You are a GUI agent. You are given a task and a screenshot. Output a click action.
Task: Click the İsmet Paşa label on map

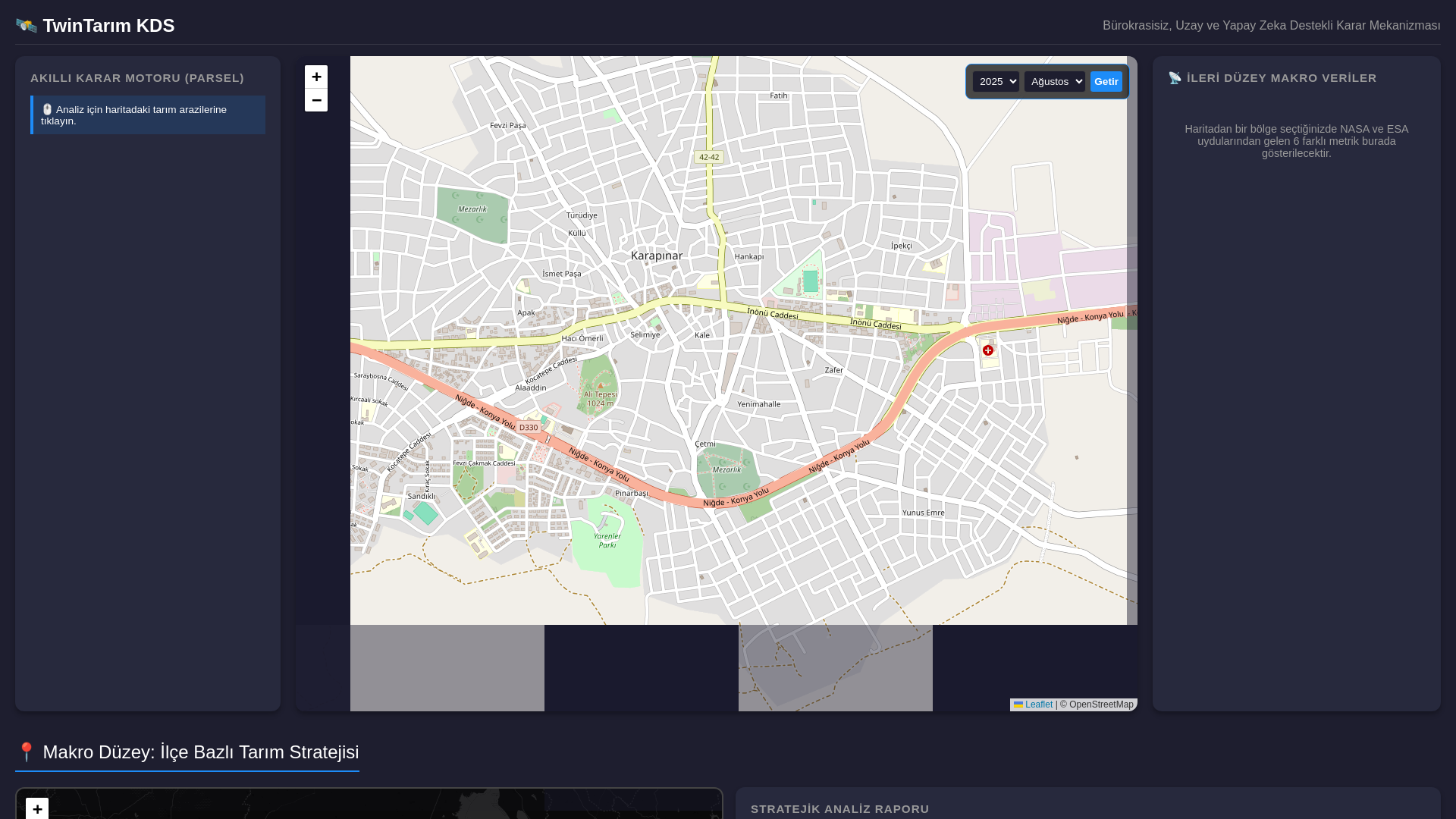(562, 274)
